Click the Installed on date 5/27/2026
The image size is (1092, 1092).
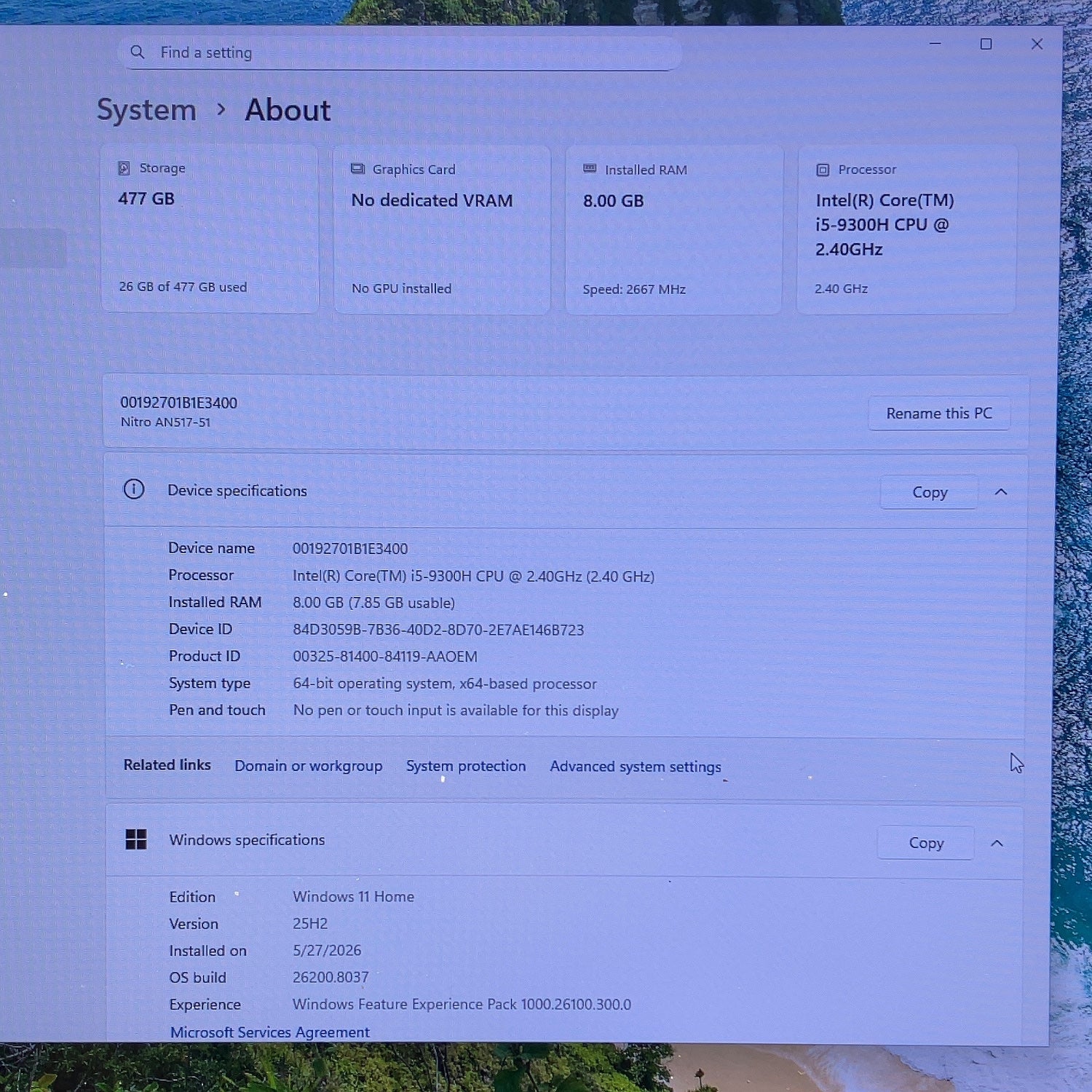327,951
